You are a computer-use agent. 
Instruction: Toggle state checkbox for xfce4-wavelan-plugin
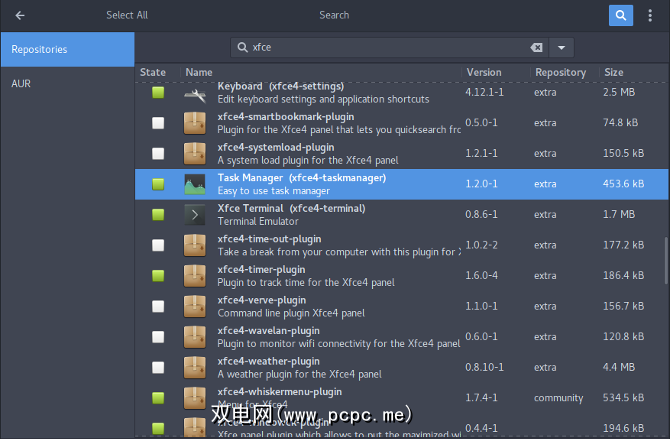click(x=158, y=337)
